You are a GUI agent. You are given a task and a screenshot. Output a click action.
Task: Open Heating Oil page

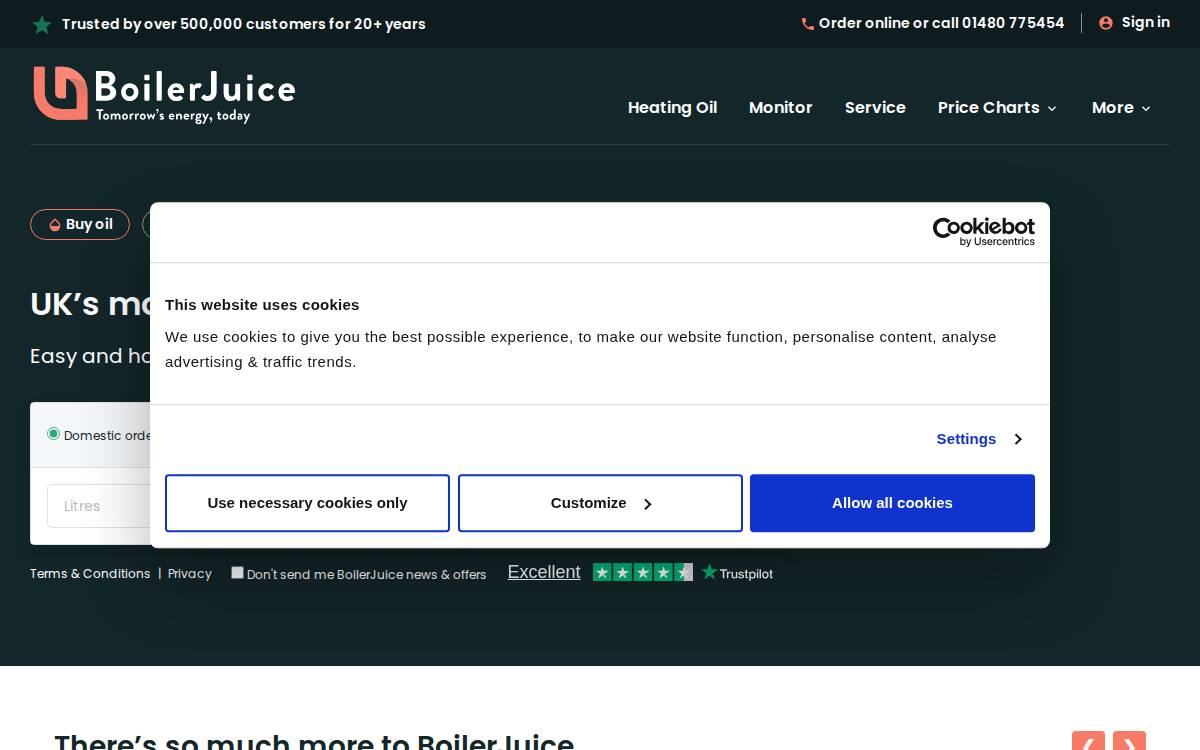[672, 108]
